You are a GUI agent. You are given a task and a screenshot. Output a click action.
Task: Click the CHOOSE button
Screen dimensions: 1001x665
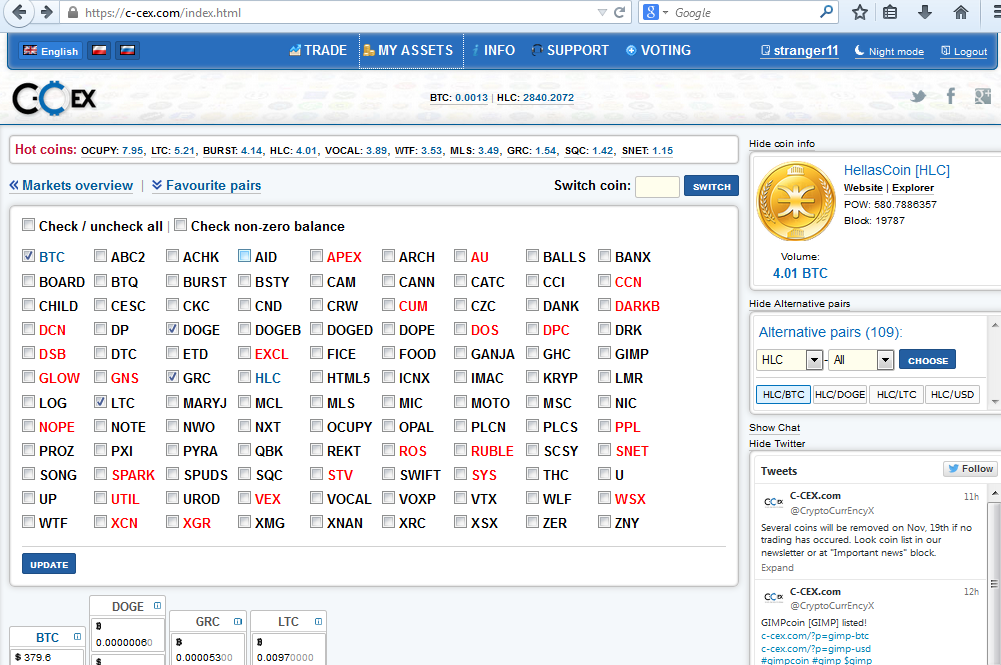point(928,360)
